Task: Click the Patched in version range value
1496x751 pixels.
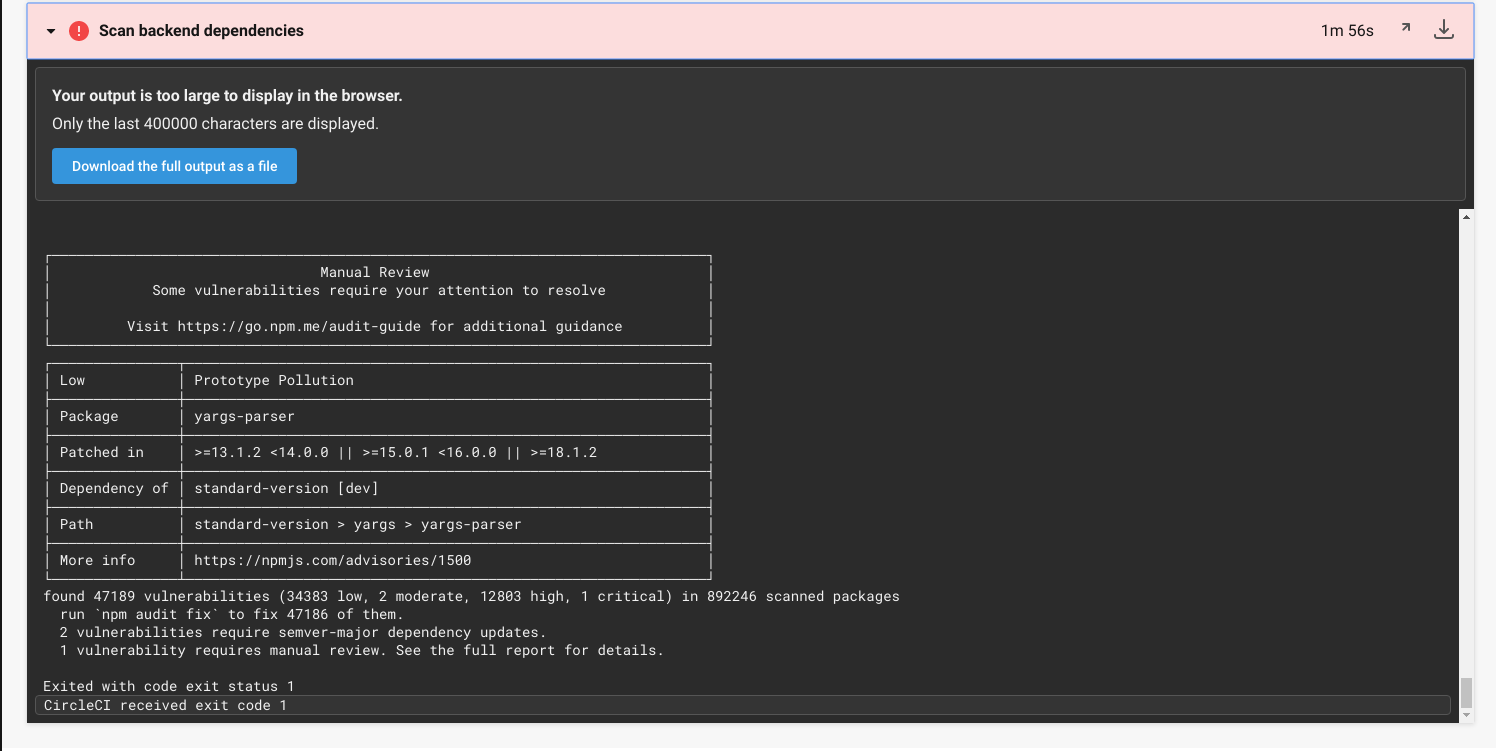Action: point(395,452)
